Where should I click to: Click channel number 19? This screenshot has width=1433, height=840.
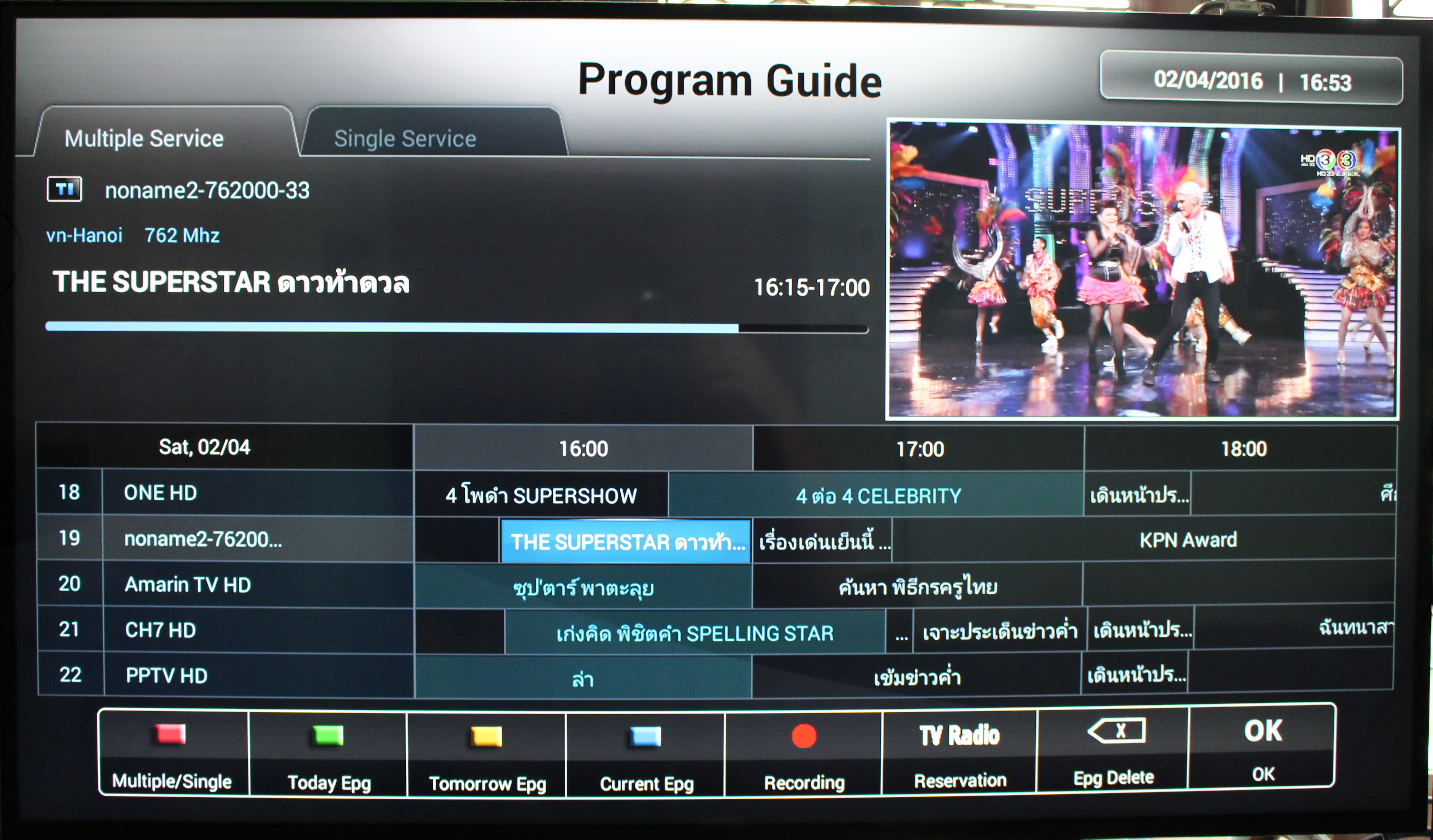click(69, 538)
